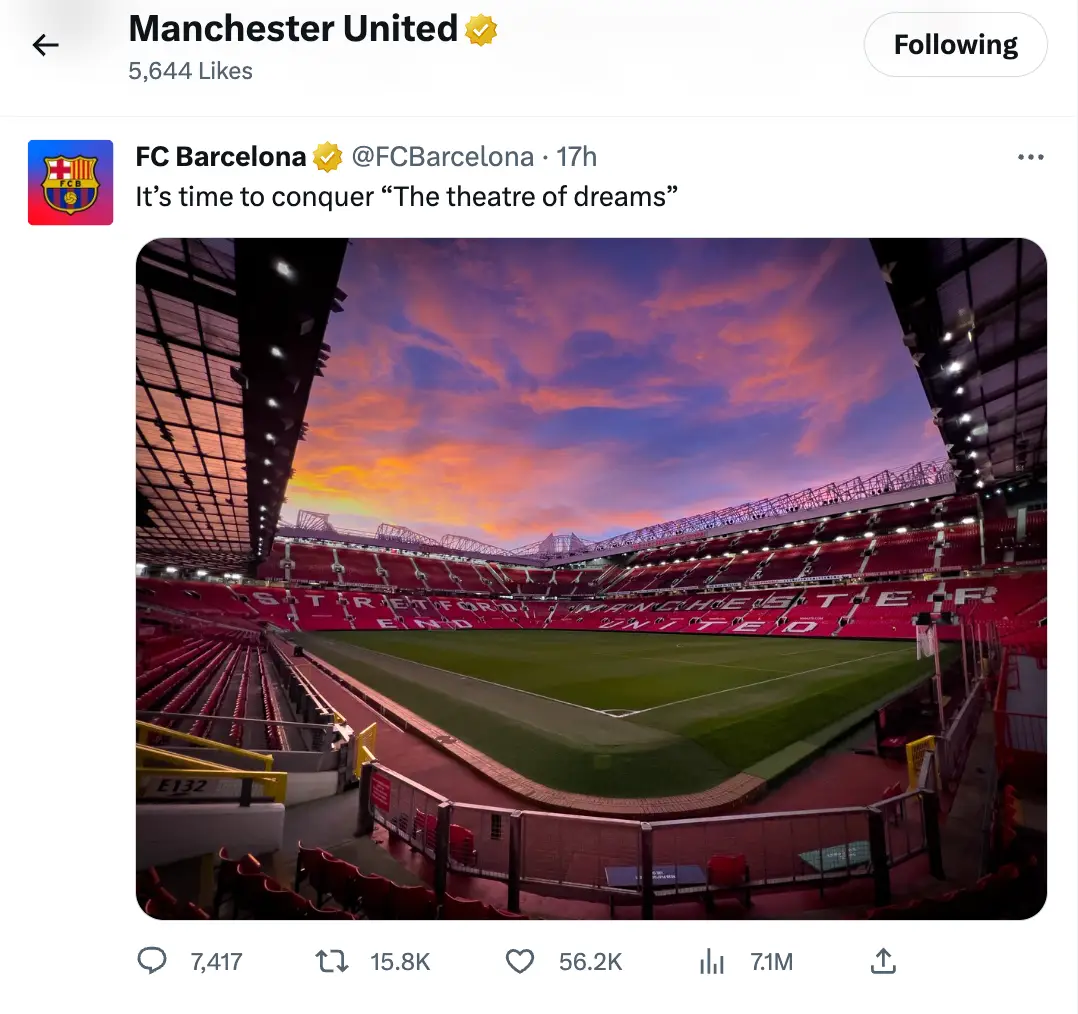The image size is (1078, 1014).
Task: Click FC Barcelona's gold verified badge
Action: click(327, 156)
